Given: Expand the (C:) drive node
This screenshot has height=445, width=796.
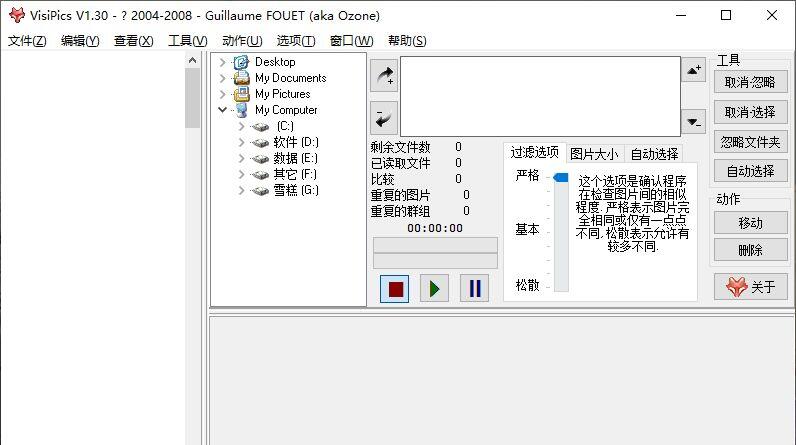Looking at the screenshot, I should click(x=242, y=126).
